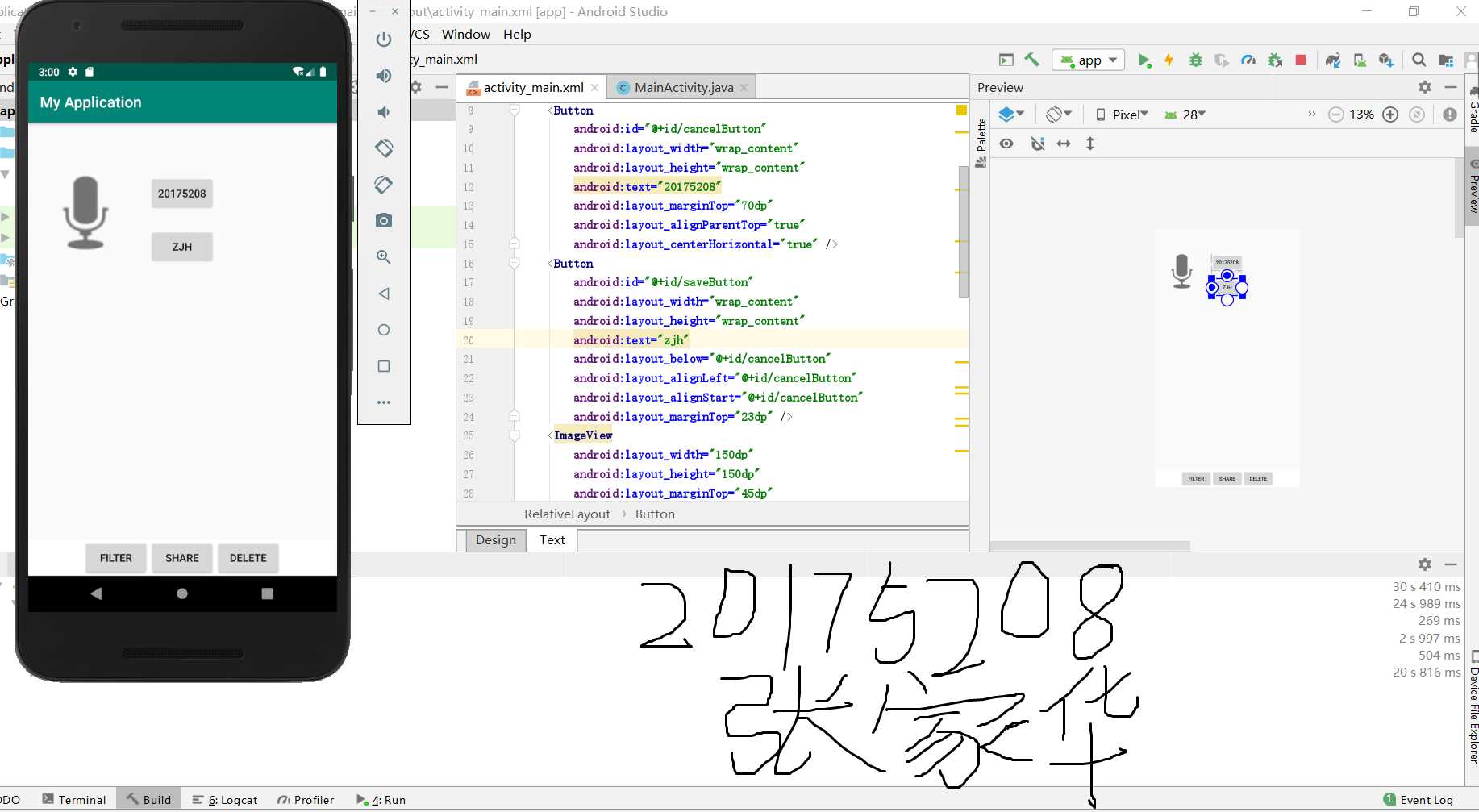Open the Run tool window

381,800
